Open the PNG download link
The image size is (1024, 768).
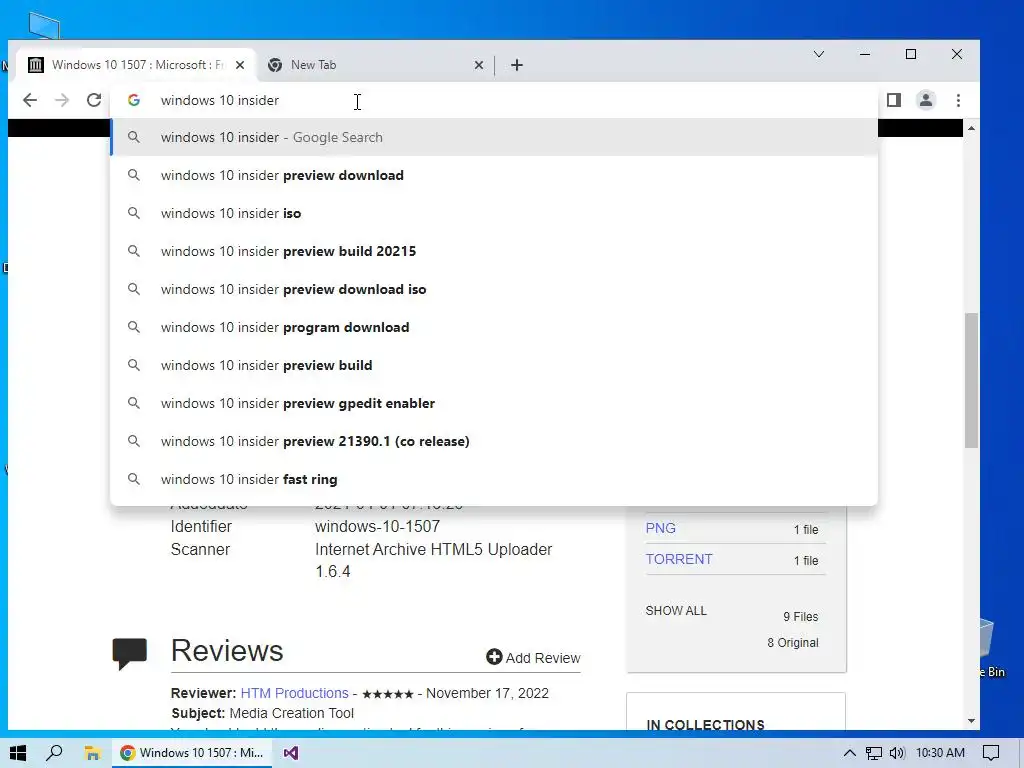(x=660, y=528)
